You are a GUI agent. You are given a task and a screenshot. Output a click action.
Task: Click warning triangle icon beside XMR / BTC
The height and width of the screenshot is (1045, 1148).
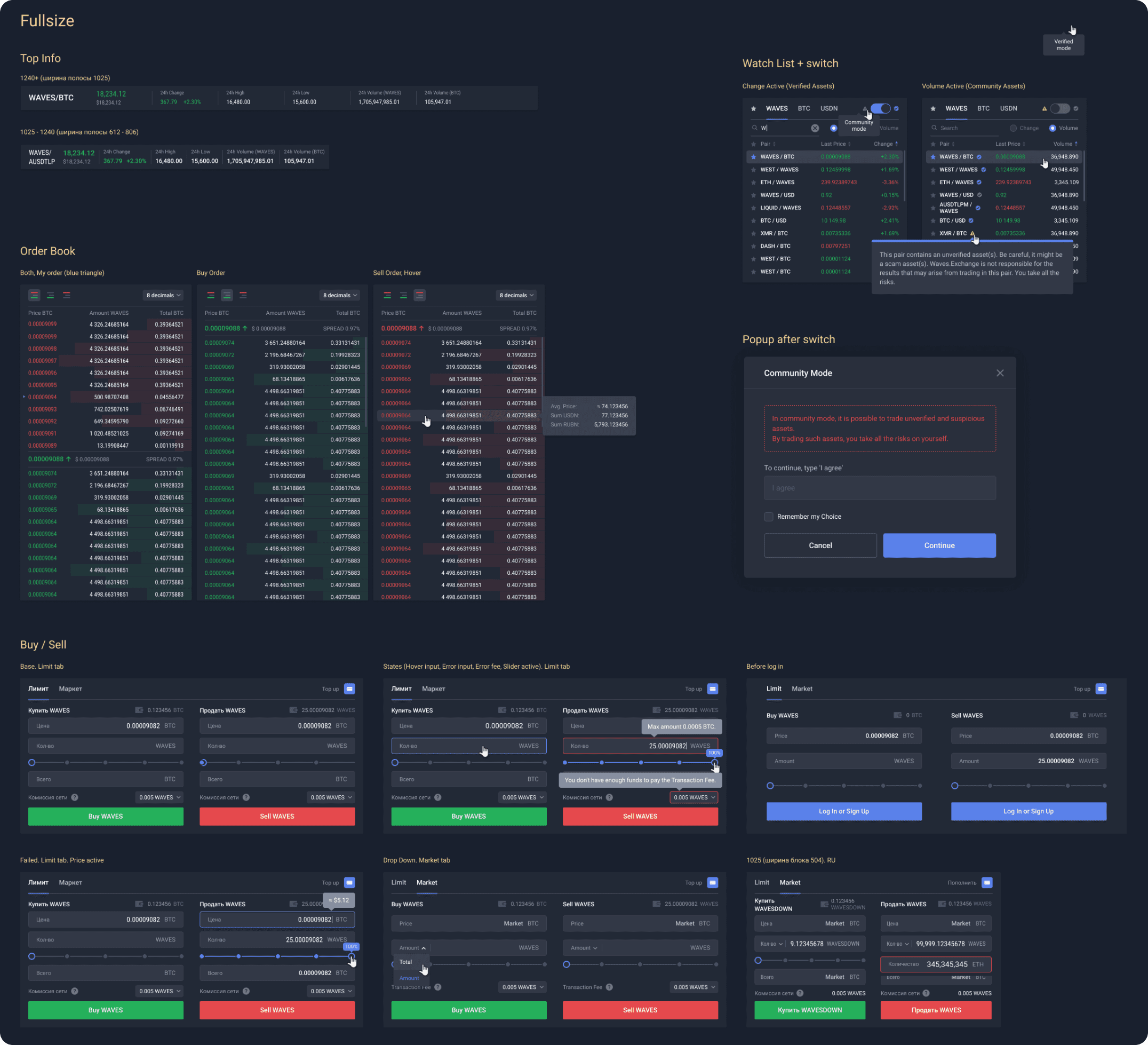972,233
